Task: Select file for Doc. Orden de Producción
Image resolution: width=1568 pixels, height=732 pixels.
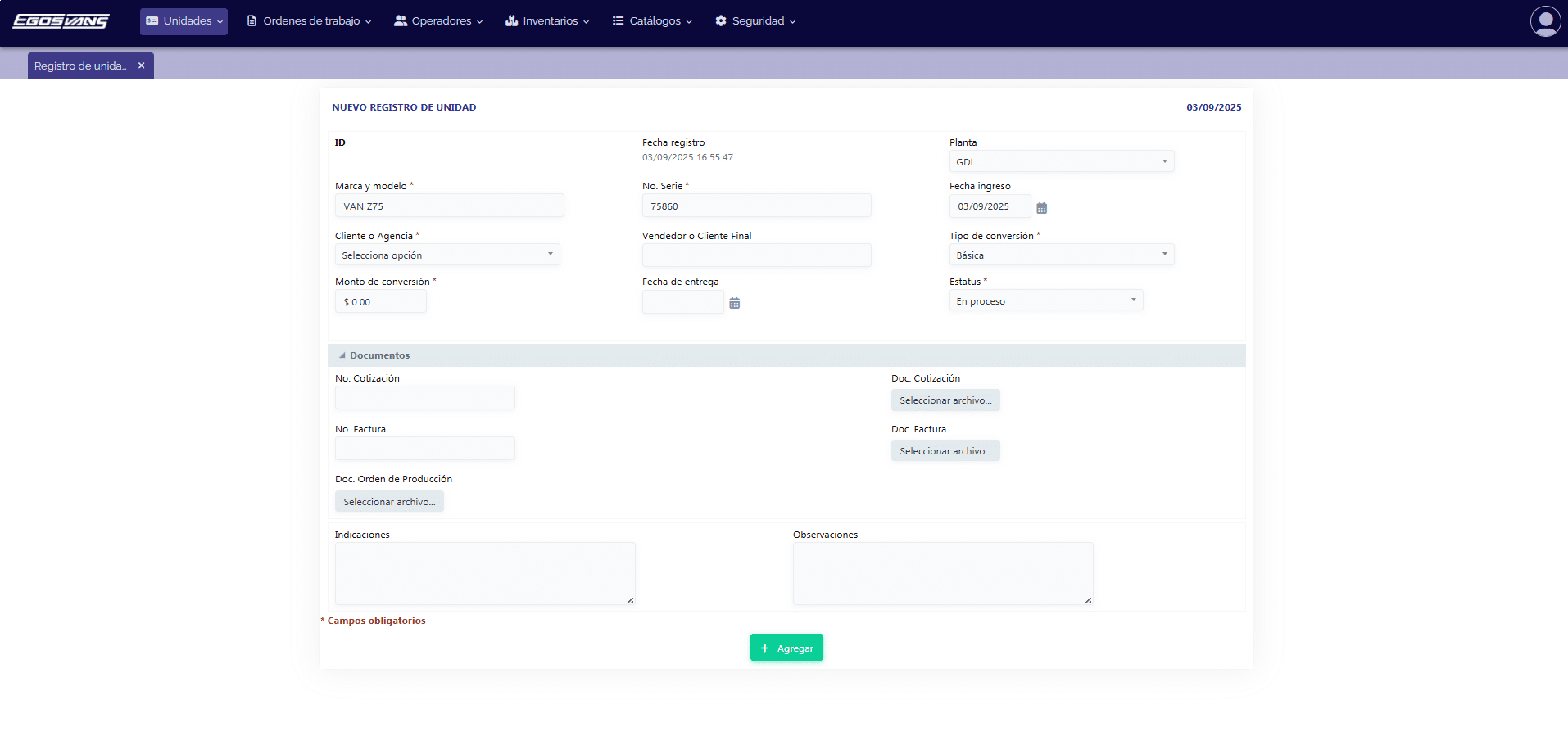Action: tap(389, 502)
